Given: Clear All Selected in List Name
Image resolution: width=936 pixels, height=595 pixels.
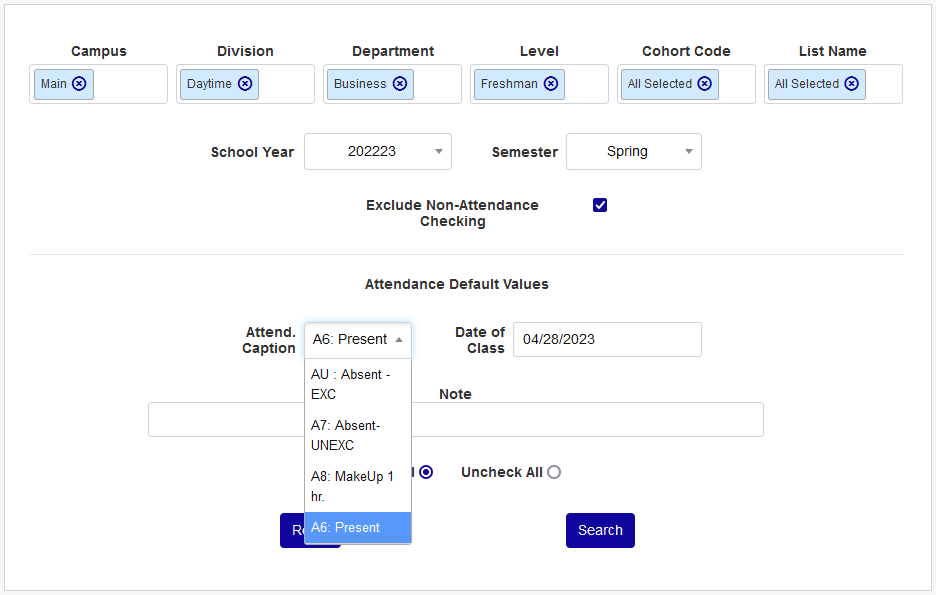Looking at the screenshot, I should 852,84.
